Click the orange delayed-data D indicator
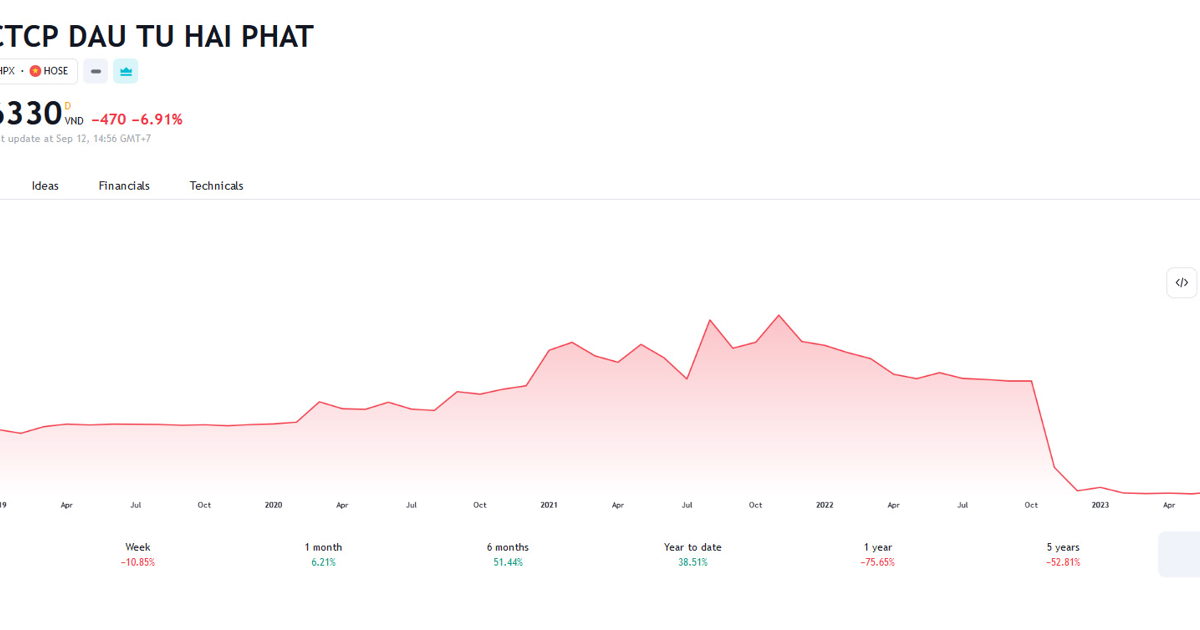Screen dimensions: 1200x630 pyautogui.click(x=68, y=105)
